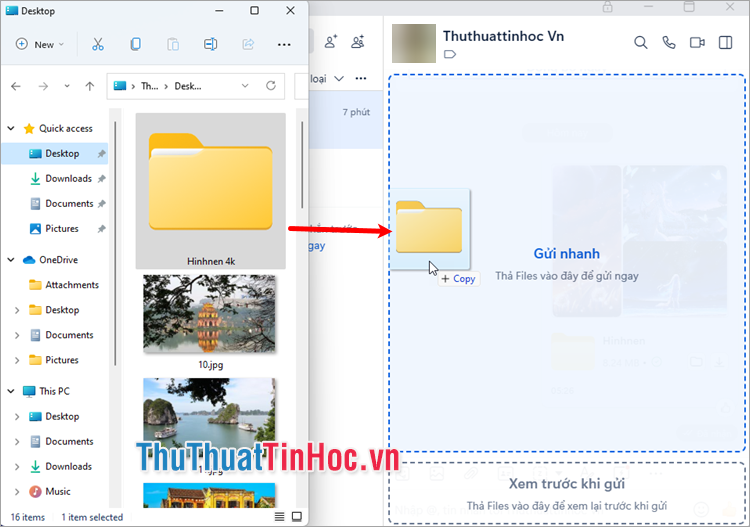
Task: Click the Desk... segment in address bar
Action: [x=188, y=86]
